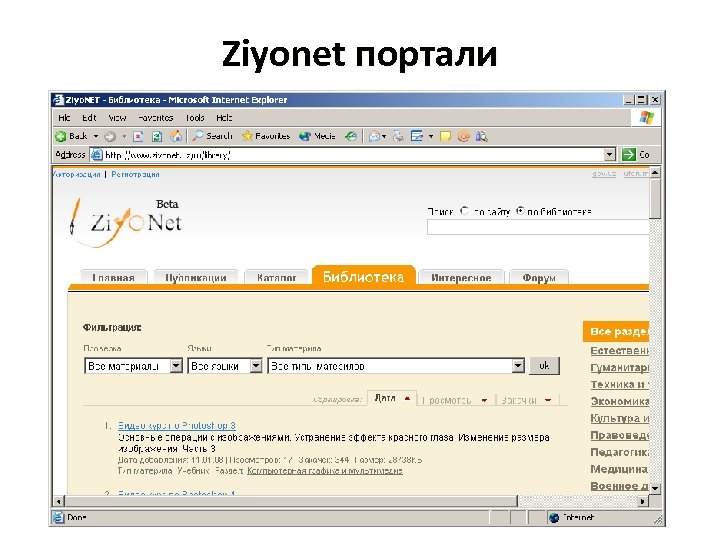The image size is (720, 540).
Task: Open the Edit menu
Action: (89, 118)
